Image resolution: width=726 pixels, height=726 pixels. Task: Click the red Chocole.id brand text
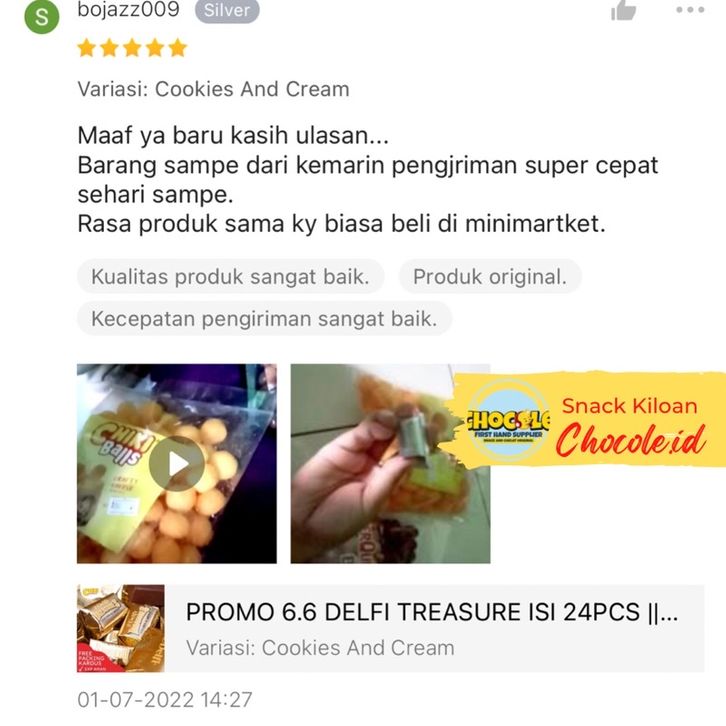pos(631,439)
